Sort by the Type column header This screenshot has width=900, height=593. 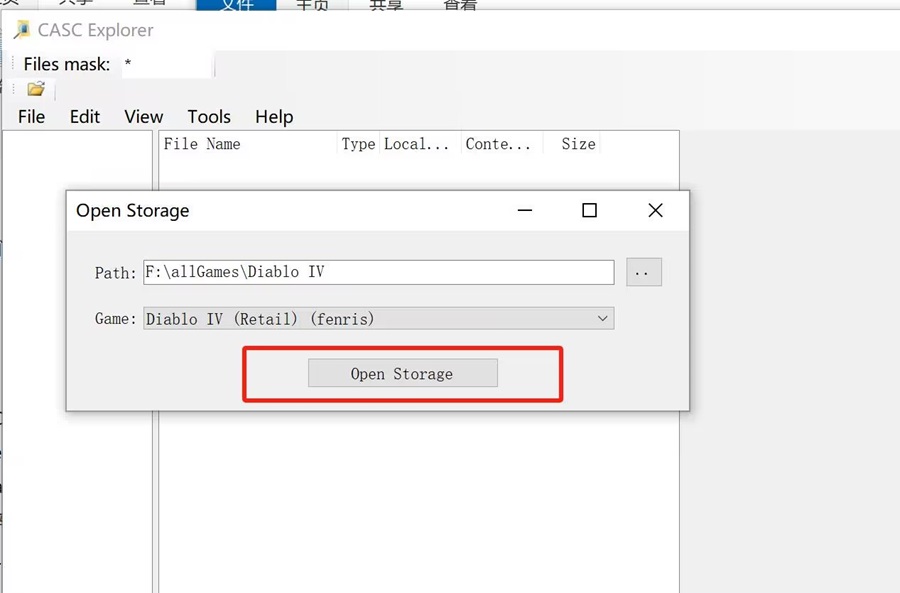[358, 144]
